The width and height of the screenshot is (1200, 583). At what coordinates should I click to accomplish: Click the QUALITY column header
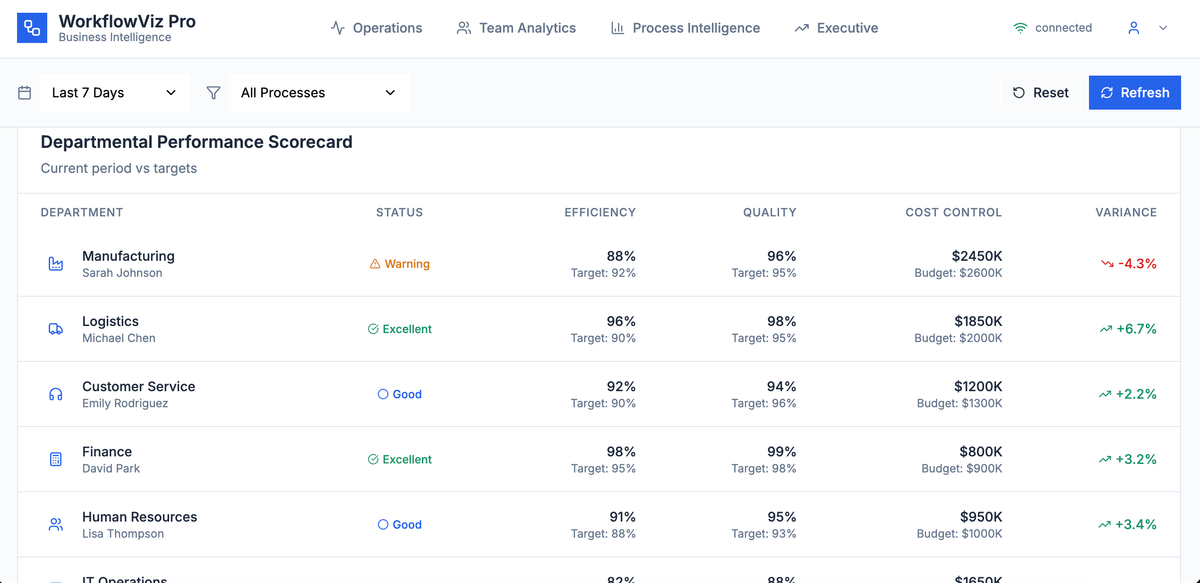(x=770, y=212)
